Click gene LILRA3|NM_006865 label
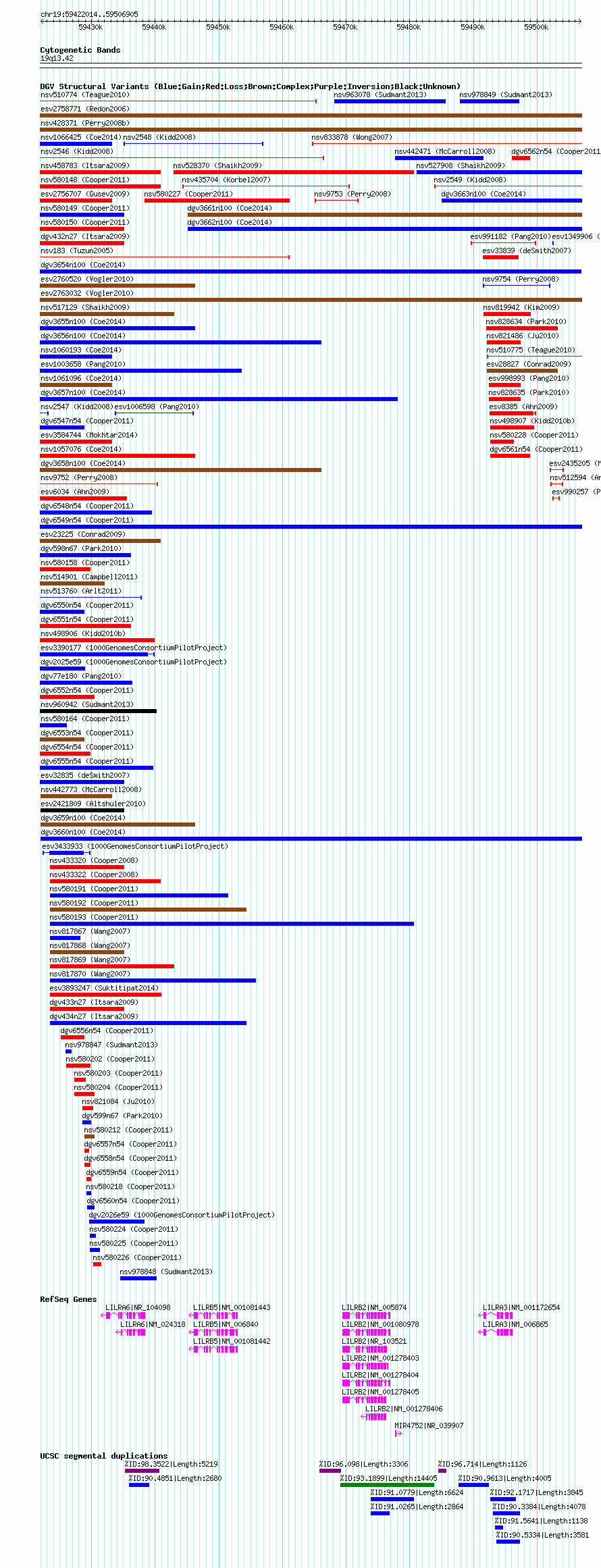 (515, 1325)
